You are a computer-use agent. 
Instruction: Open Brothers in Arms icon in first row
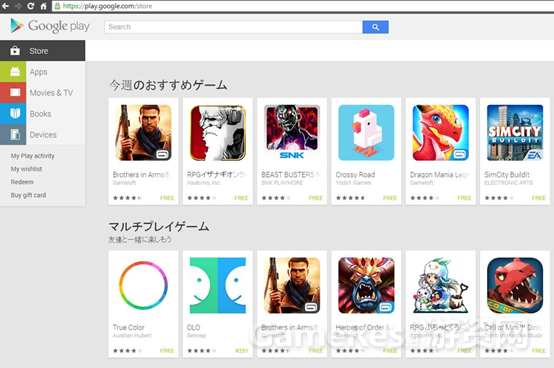coord(143,133)
